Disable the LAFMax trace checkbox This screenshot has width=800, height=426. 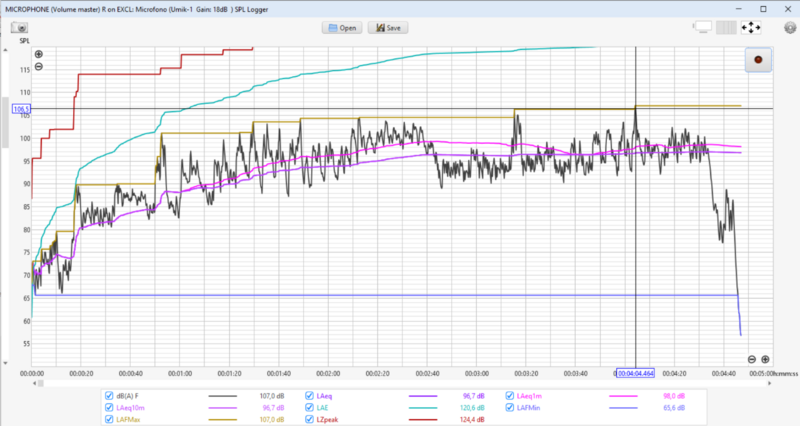click(x=108, y=420)
